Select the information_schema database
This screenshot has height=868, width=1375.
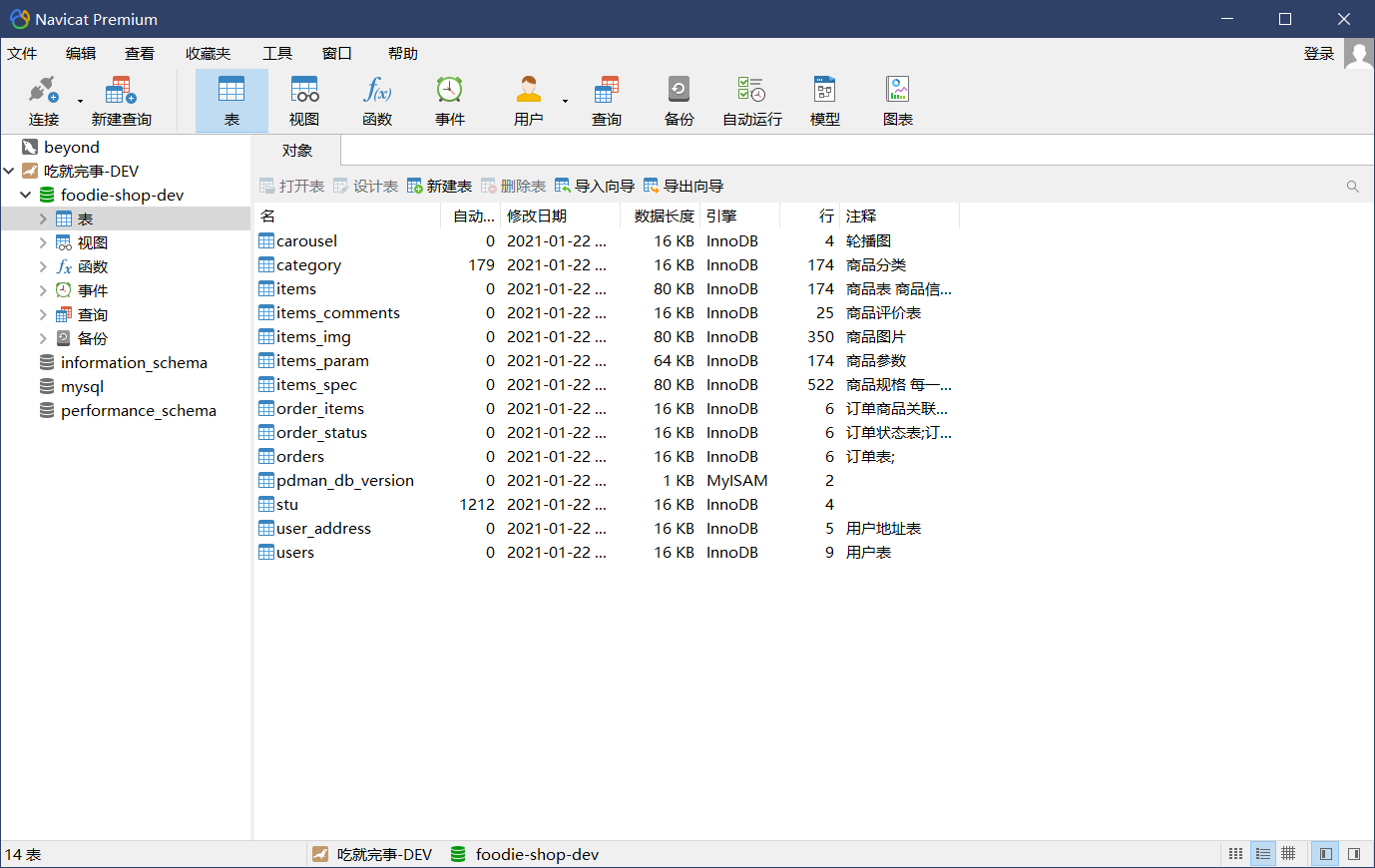point(134,362)
